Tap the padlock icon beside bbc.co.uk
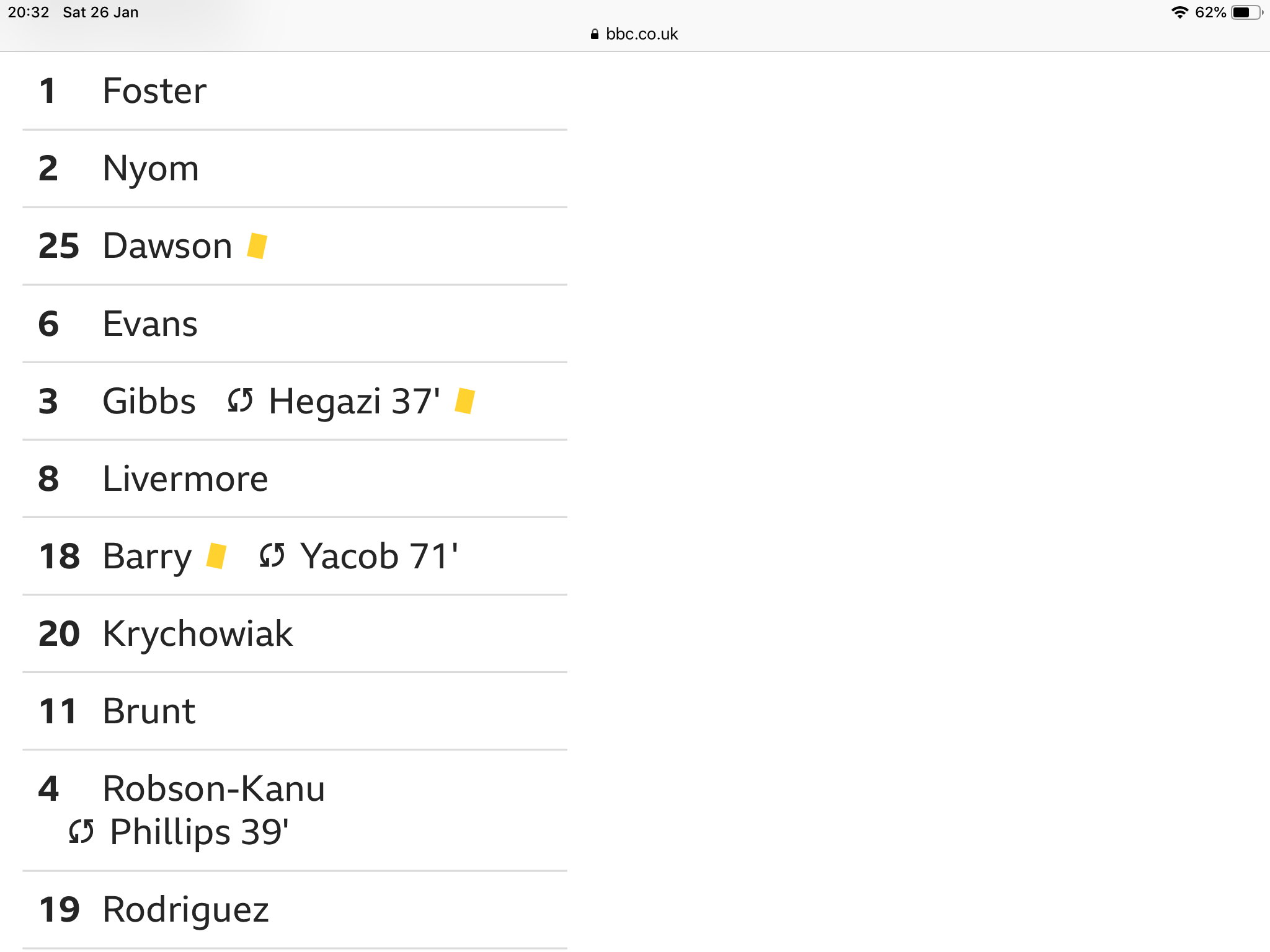1270x952 pixels. click(x=595, y=34)
